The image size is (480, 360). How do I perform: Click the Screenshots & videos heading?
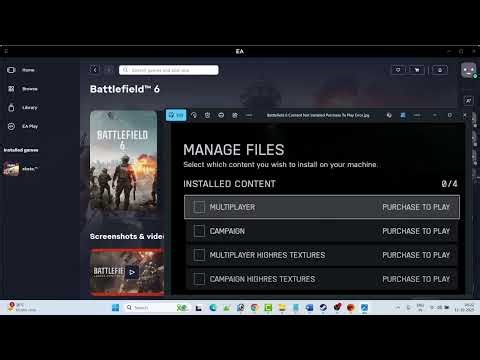click(127, 236)
